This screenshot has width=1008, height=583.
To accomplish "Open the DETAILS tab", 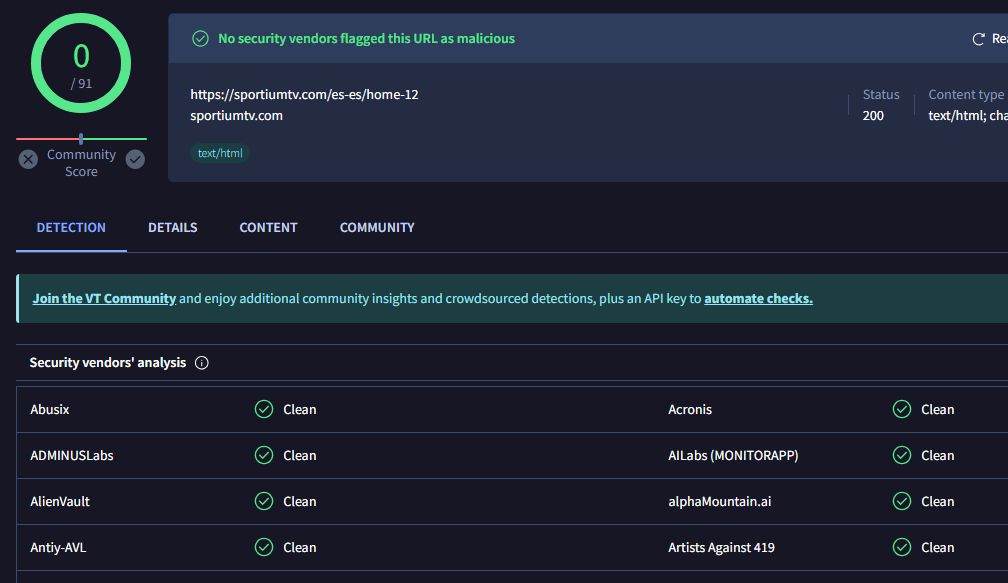I will (x=173, y=228).
